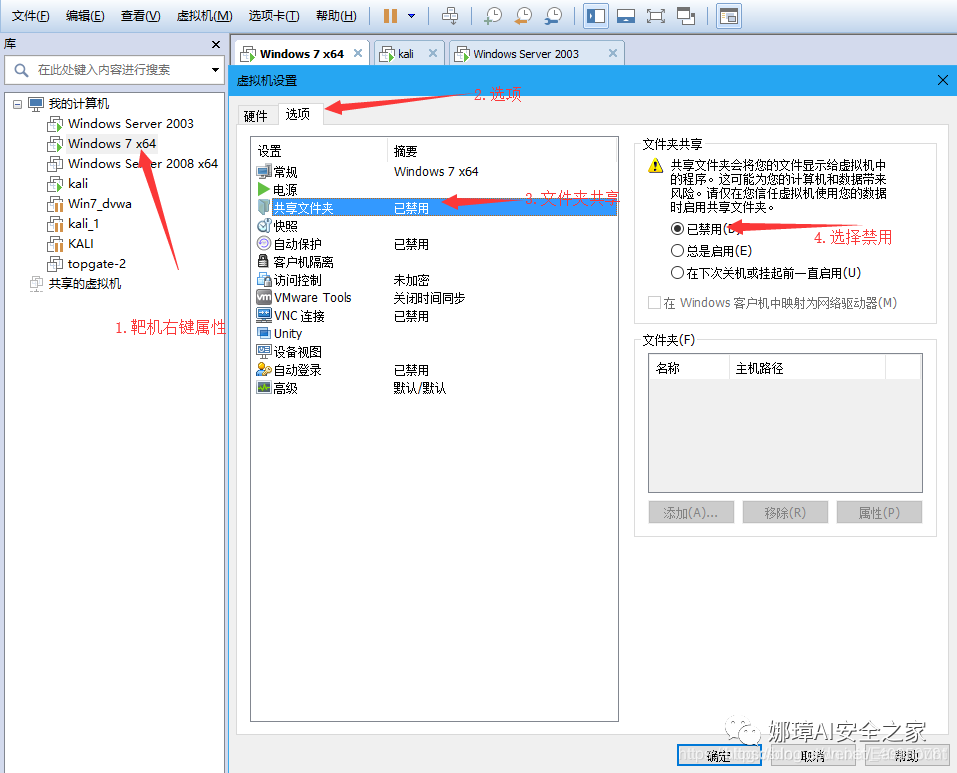The width and height of the screenshot is (957, 773).
Task: Open the snapshot manager toolbar icon
Action: tap(554, 16)
